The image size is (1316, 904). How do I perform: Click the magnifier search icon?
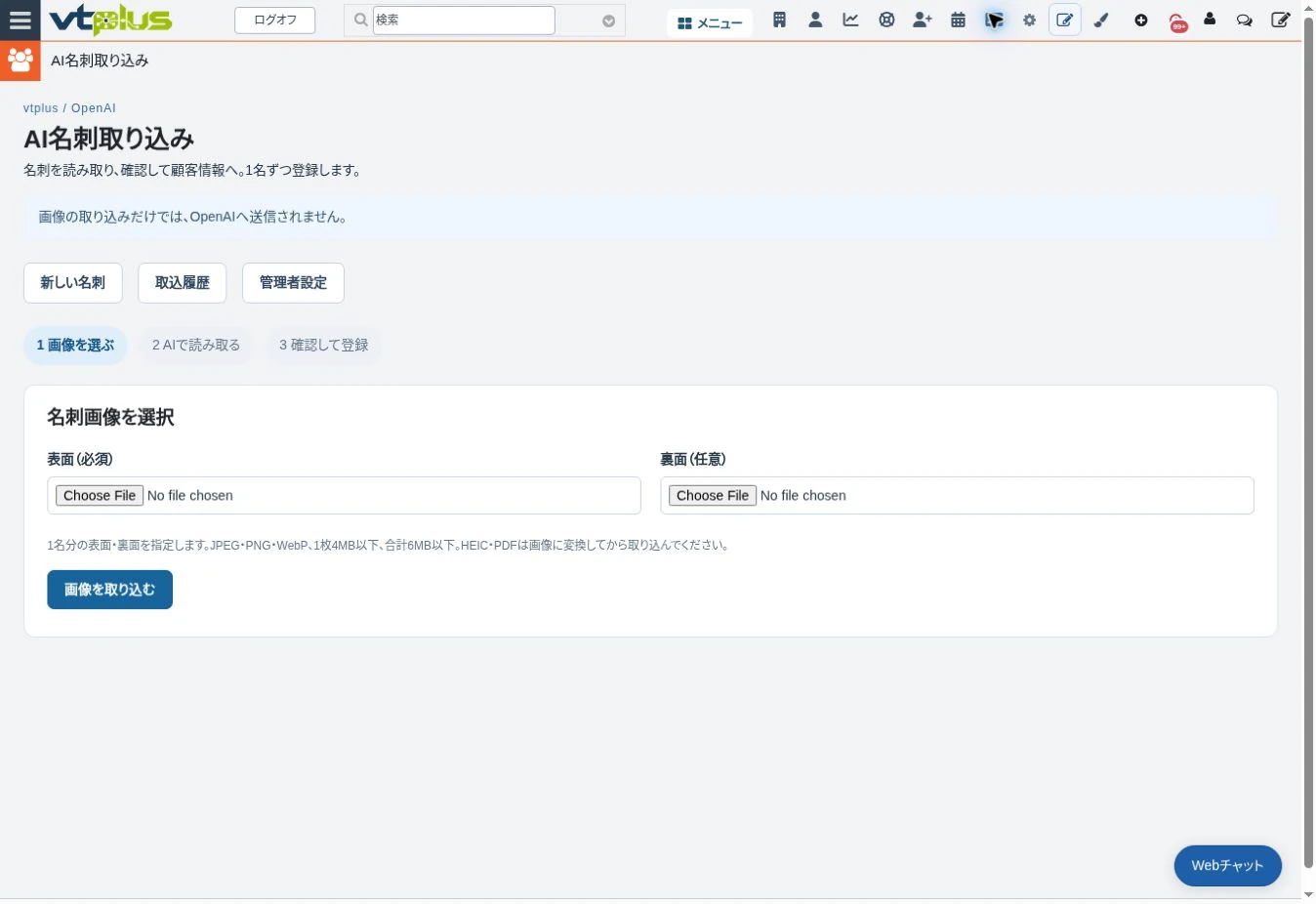coord(360,20)
